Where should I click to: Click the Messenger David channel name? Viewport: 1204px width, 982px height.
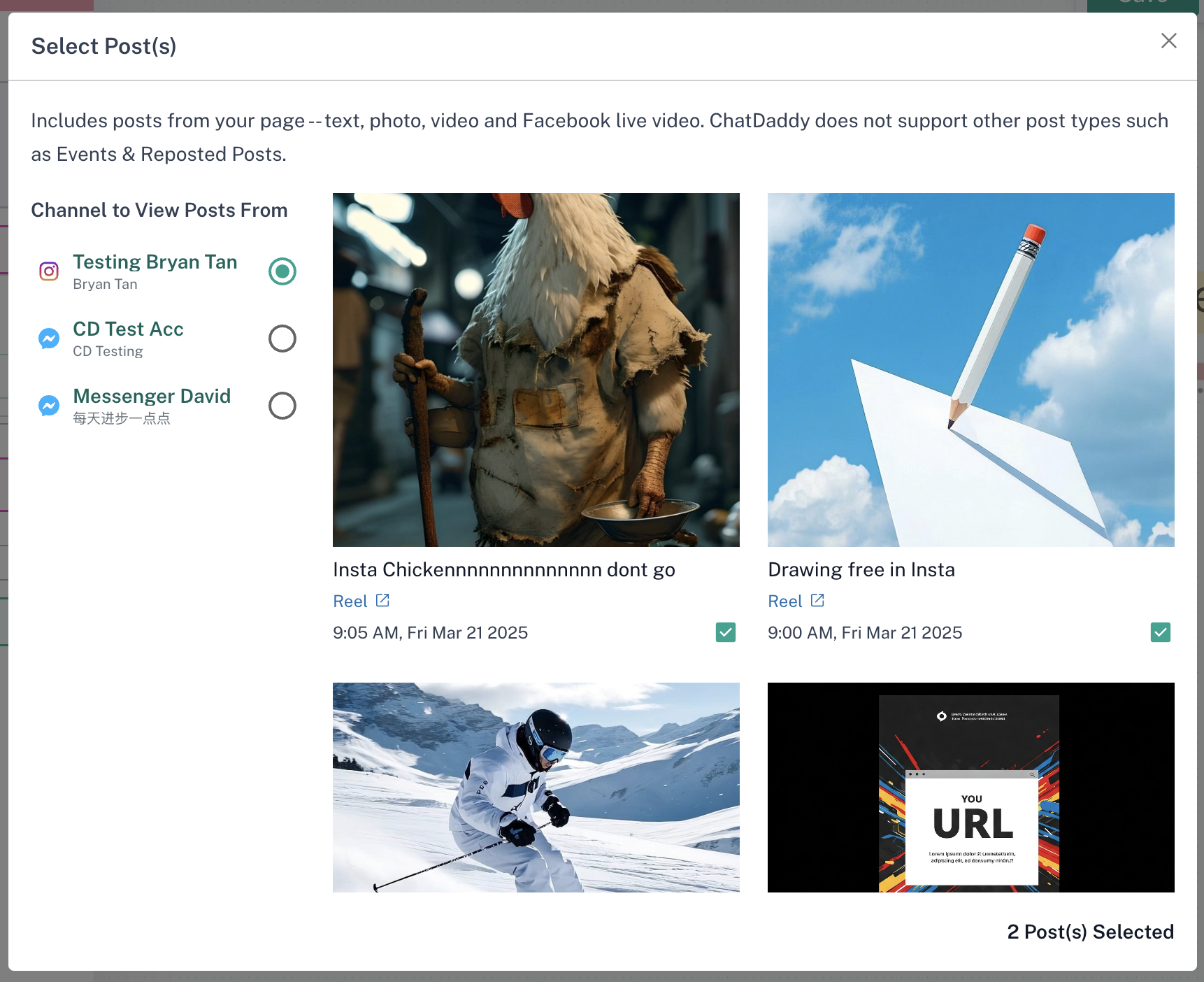152,396
